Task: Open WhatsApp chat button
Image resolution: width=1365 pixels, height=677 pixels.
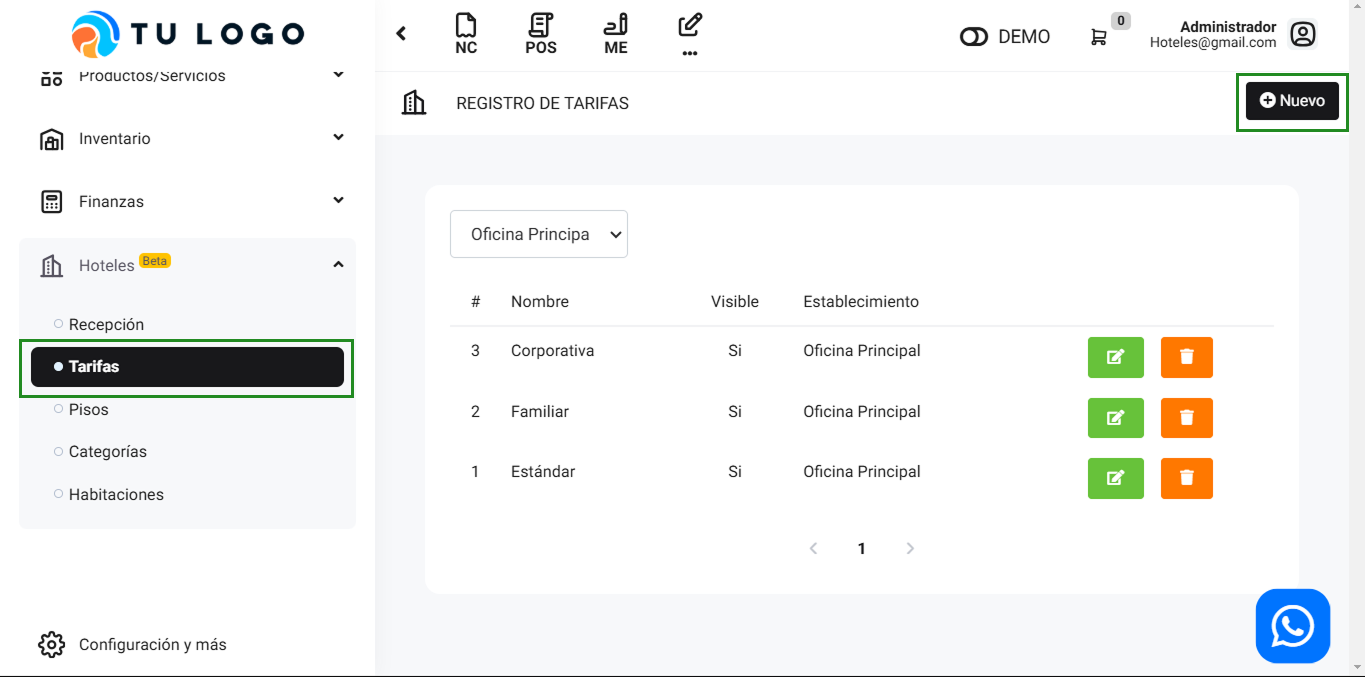Action: [1292, 626]
